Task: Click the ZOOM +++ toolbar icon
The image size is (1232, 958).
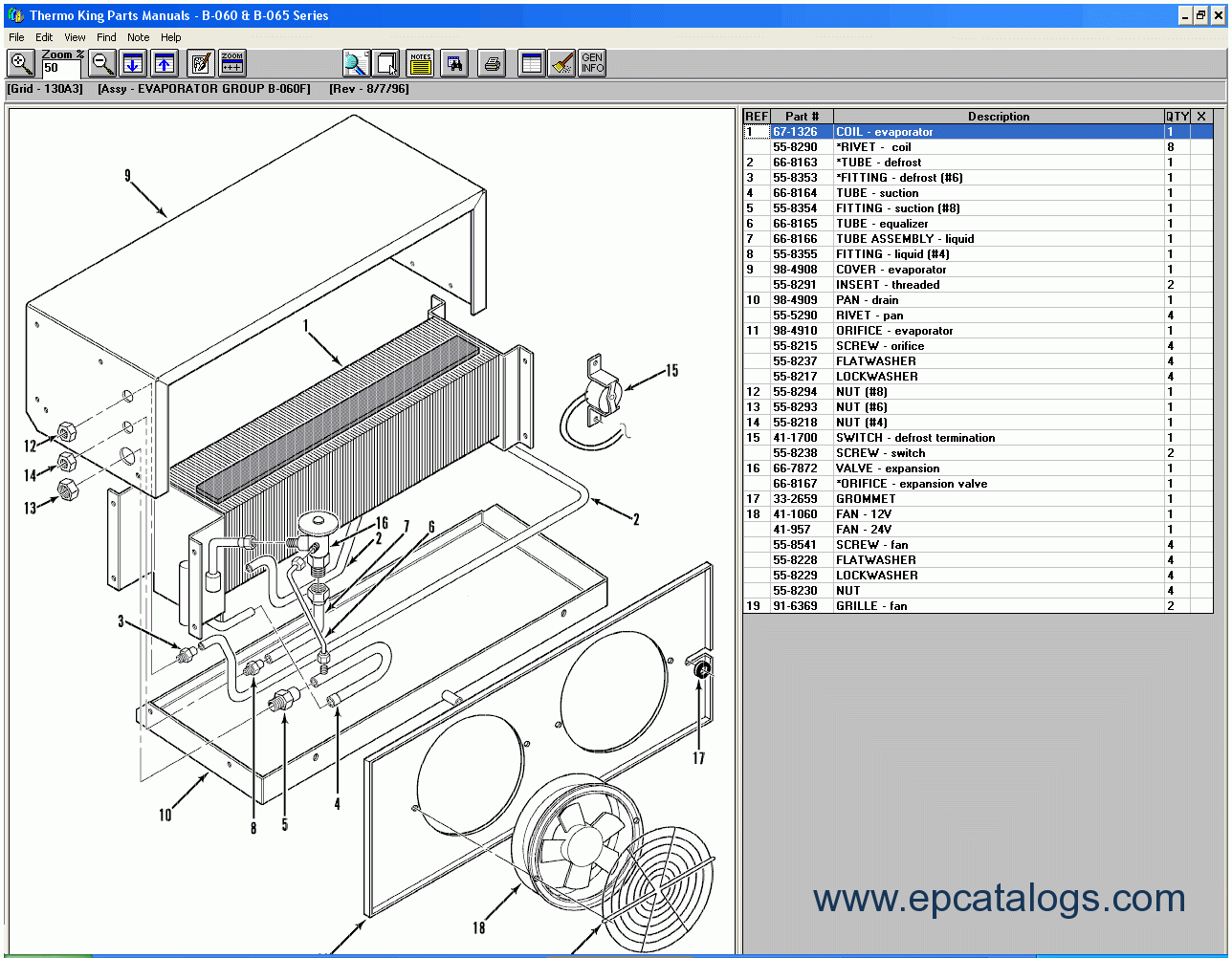Action: click(232, 64)
